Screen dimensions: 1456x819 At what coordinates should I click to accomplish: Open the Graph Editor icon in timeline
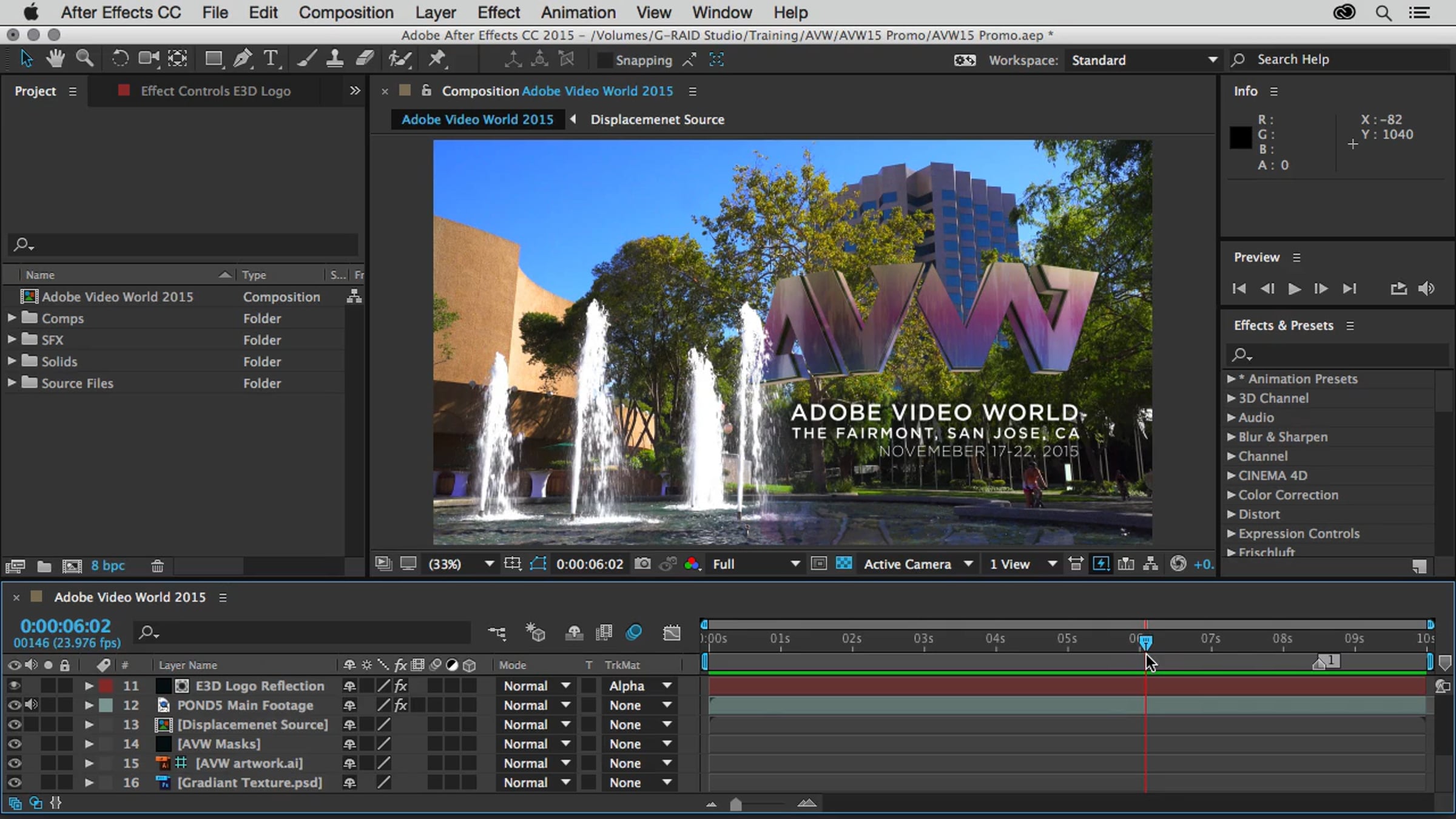(672, 633)
